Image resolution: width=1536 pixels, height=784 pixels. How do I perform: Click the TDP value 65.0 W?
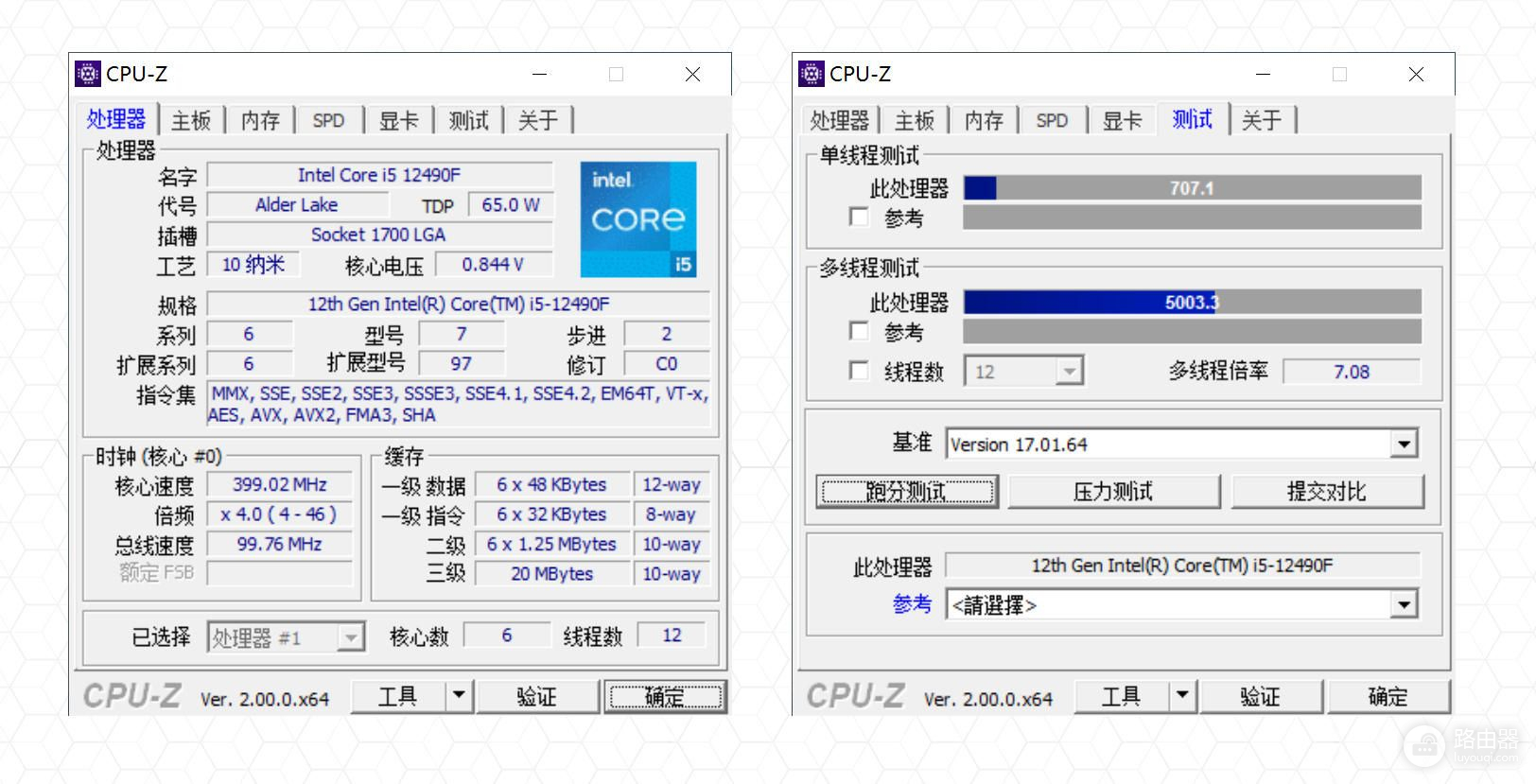coord(511,205)
